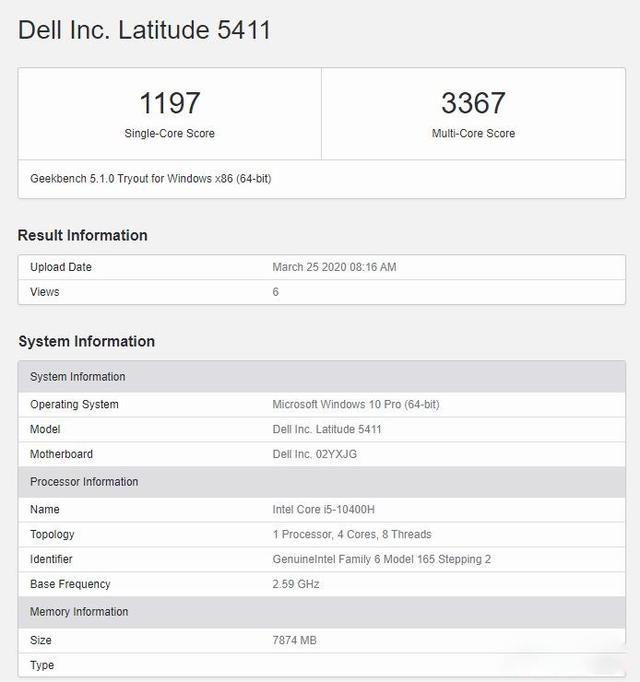Select the '7874 MB' memory size value
This screenshot has height=682, width=640.
pos(295,640)
